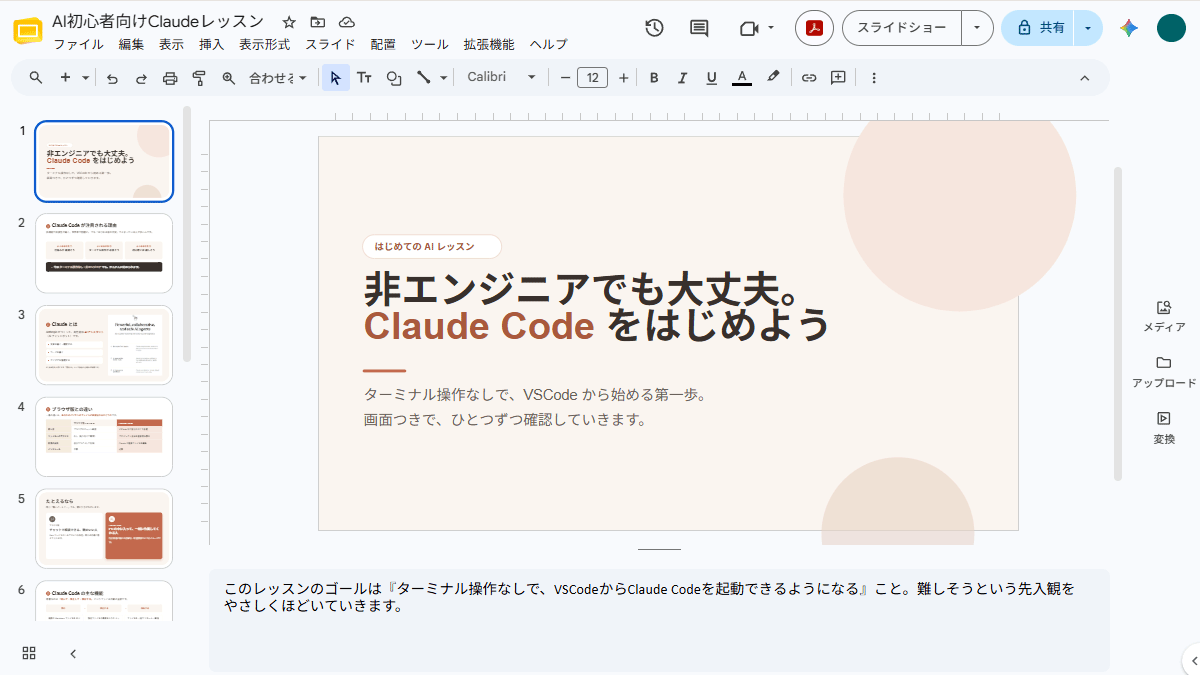Select the paint format tool
Image resolution: width=1200 pixels, height=675 pixels.
click(x=199, y=77)
